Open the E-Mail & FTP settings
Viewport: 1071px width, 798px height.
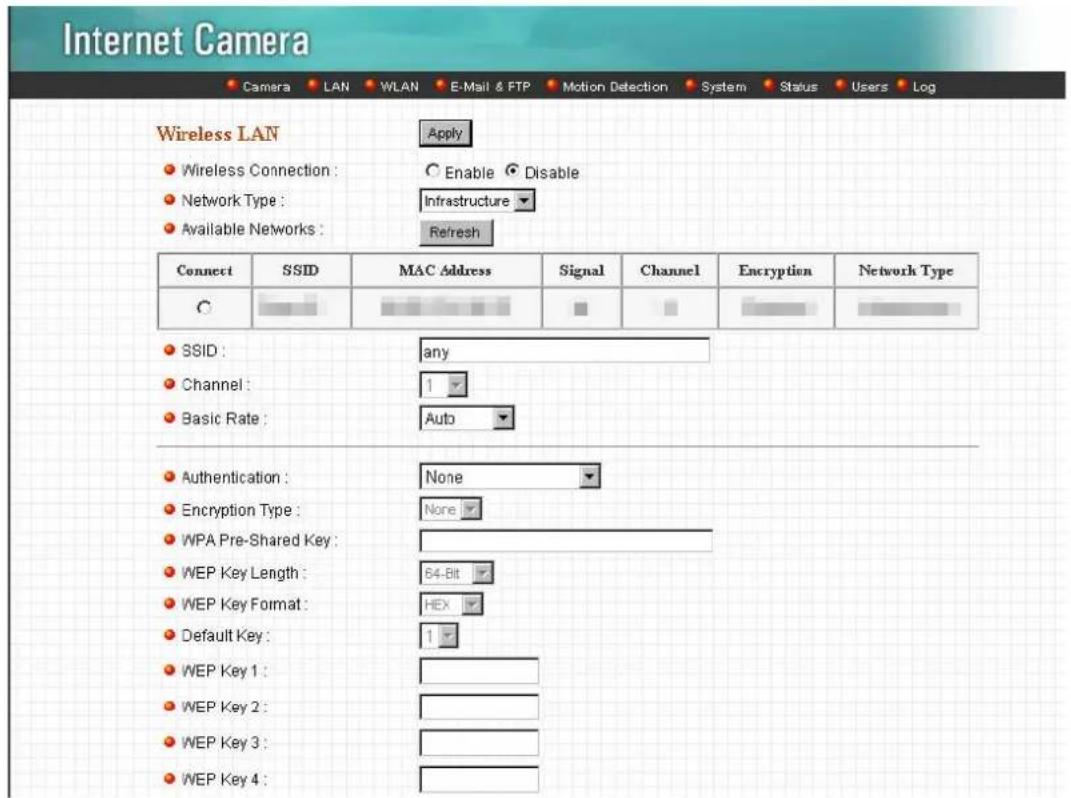(x=490, y=87)
